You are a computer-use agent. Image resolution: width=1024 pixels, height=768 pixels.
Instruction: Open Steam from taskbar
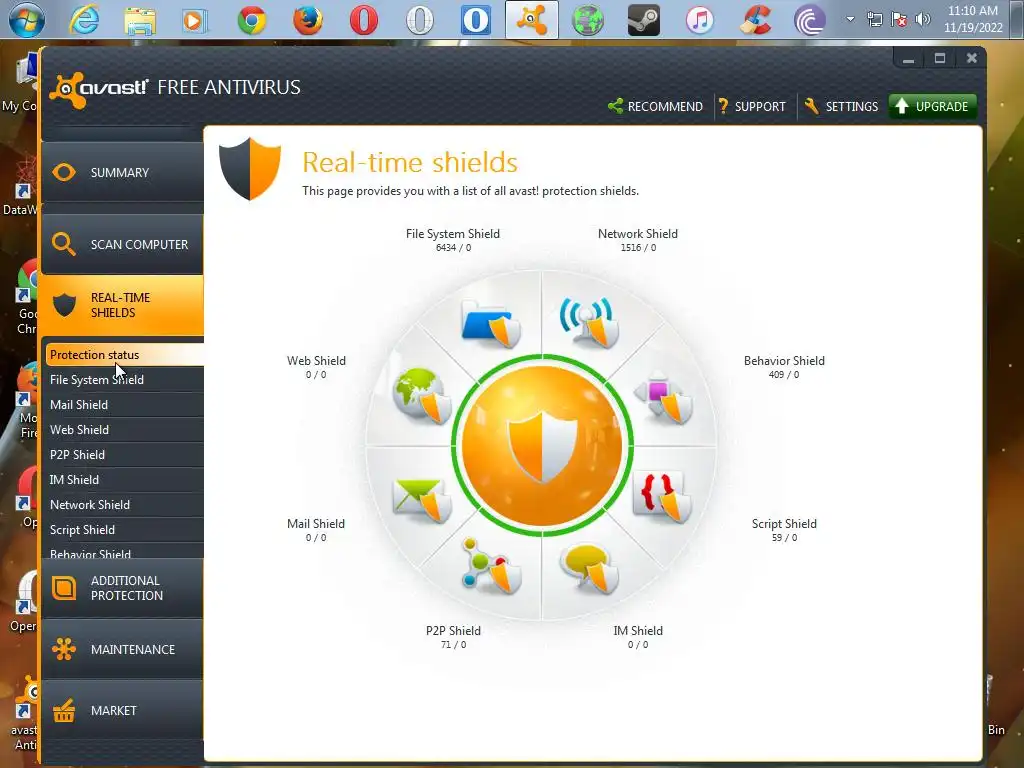point(643,20)
